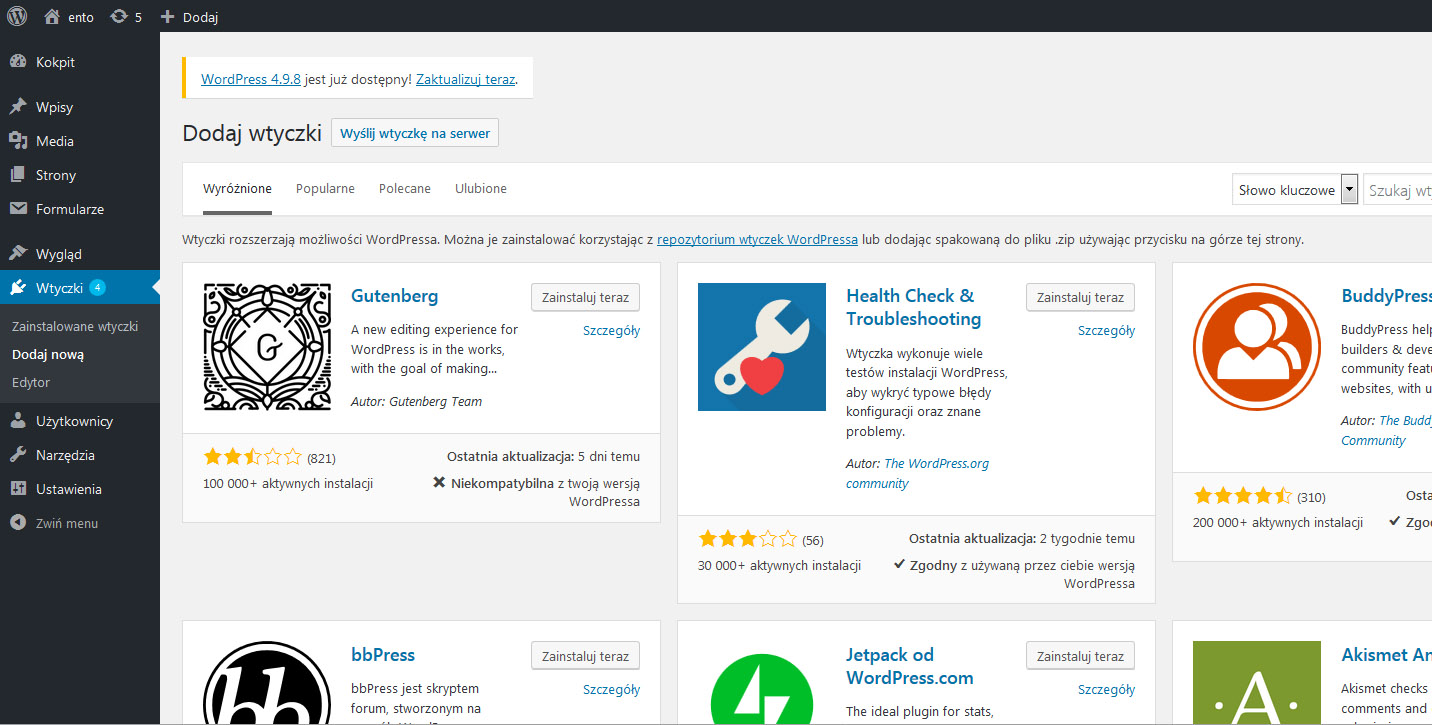Open the WordPress logo menu

tap(17, 16)
